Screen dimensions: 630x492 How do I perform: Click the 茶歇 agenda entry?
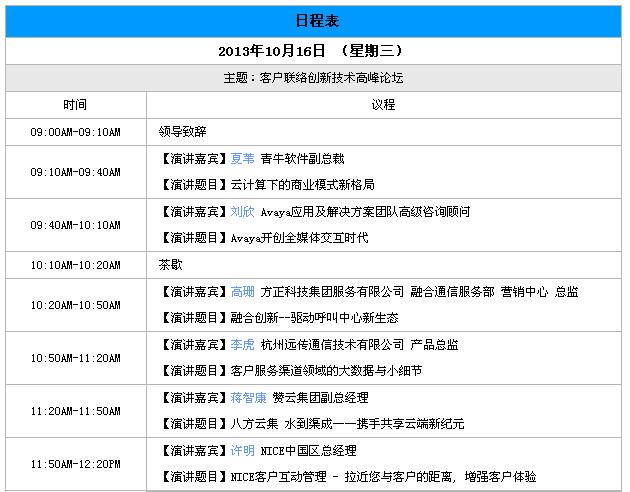170,265
